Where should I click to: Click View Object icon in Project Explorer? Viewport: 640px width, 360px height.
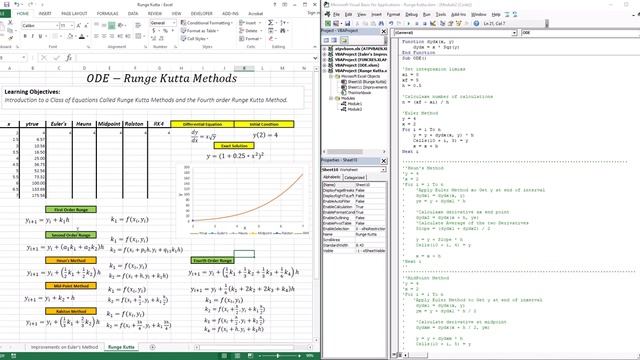[x=334, y=40]
